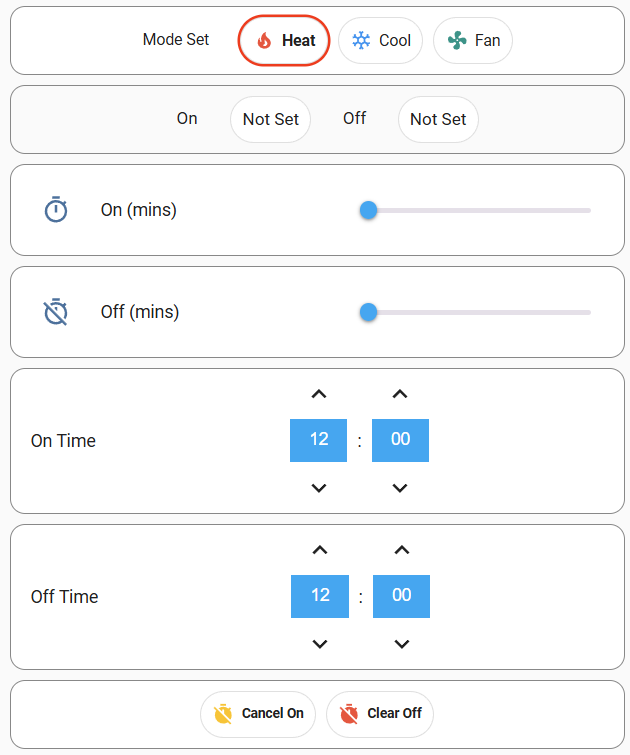The height and width of the screenshot is (755, 630).
Task: Decrease Off Time hours with down chevron
Action: [x=320, y=644]
